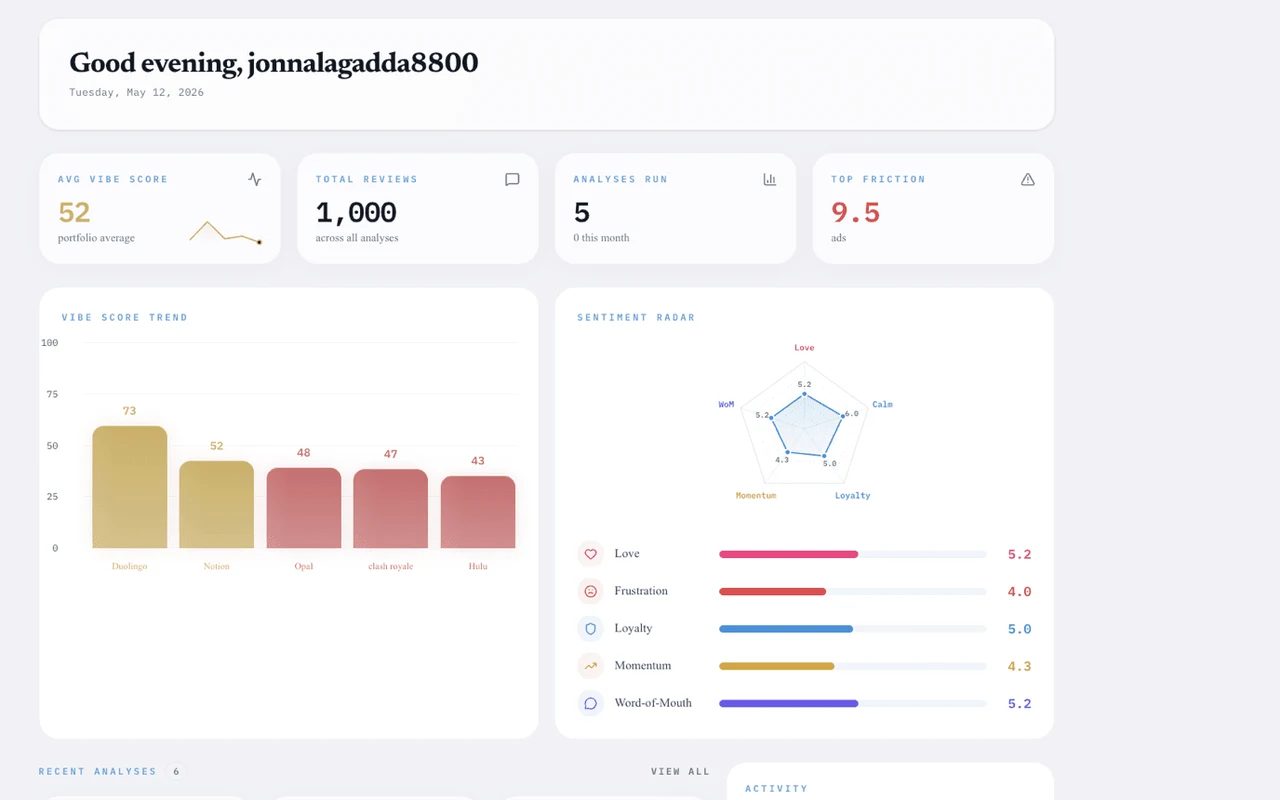Screen dimensions: 1280x800
Task: Click the pulse icon in Avg Vibe Score card
Action: (x=255, y=180)
